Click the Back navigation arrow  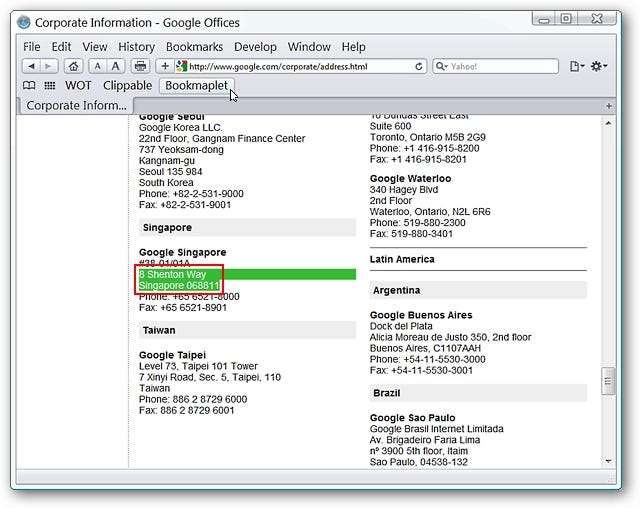pos(29,66)
